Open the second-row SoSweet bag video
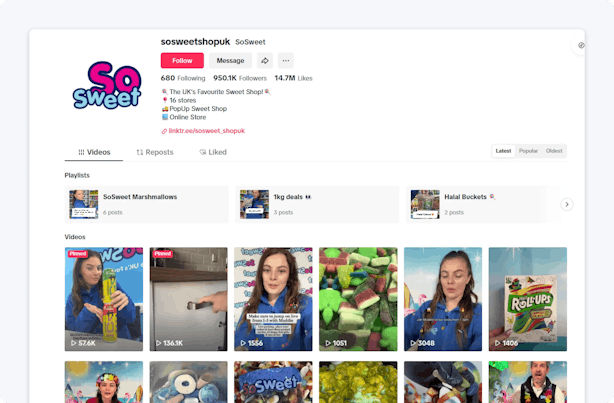Viewport: 614px width, 403px height. (x=273, y=382)
